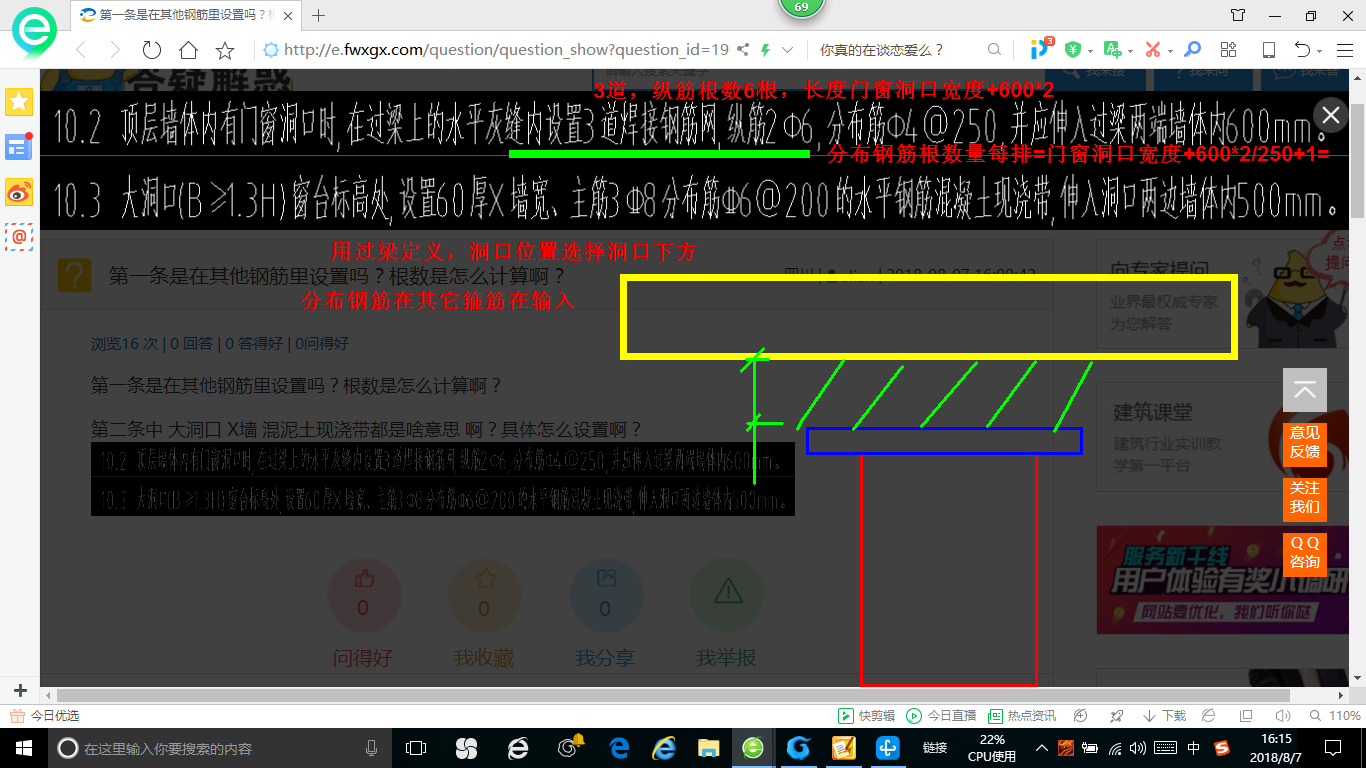The height and width of the screenshot is (768, 1366).
Task: Open Microsoft Edge from taskbar
Action: click(x=620, y=747)
